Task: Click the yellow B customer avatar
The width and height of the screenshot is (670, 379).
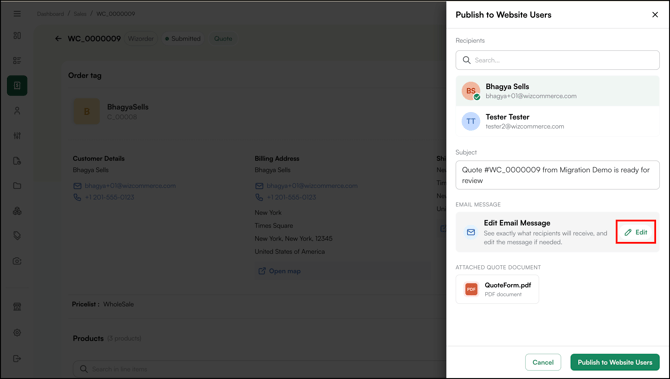Action: (87, 112)
